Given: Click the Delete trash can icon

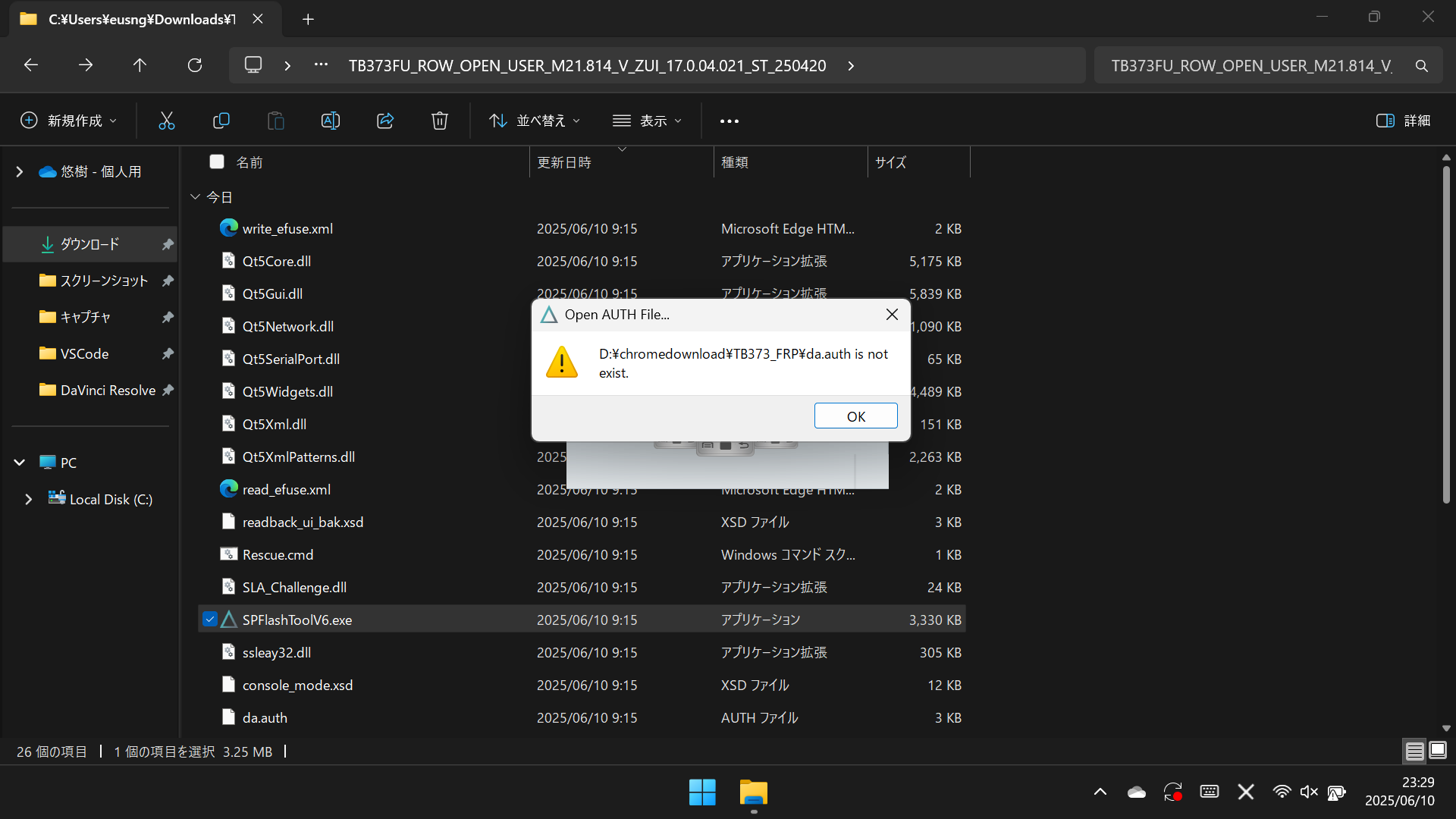Looking at the screenshot, I should 440,121.
